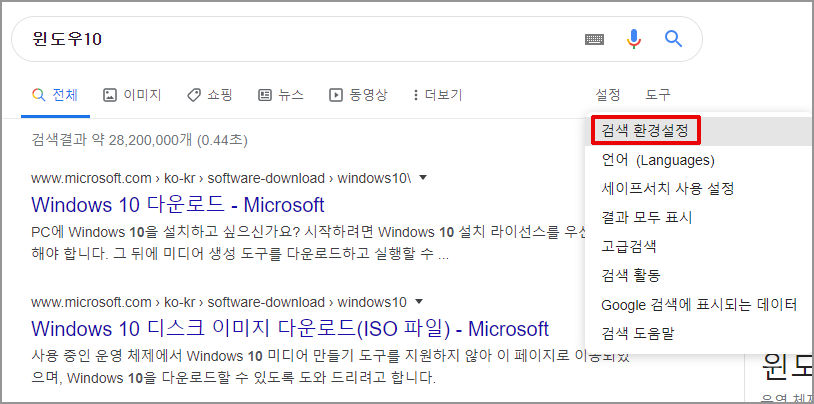Image resolution: width=814 pixels, height=404 pixels.
Task: Expand the dropdown arrow beside second result URL
Action: tap(419, 302)
